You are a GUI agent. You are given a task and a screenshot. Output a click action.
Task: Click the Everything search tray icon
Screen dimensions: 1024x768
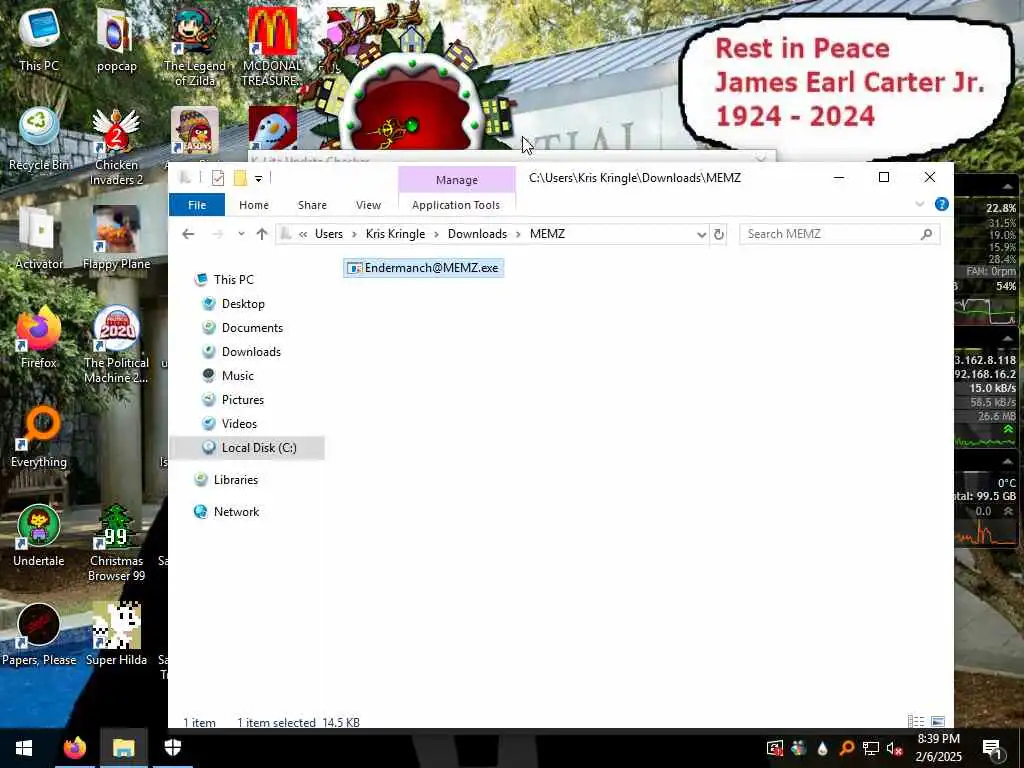(846, 748)
